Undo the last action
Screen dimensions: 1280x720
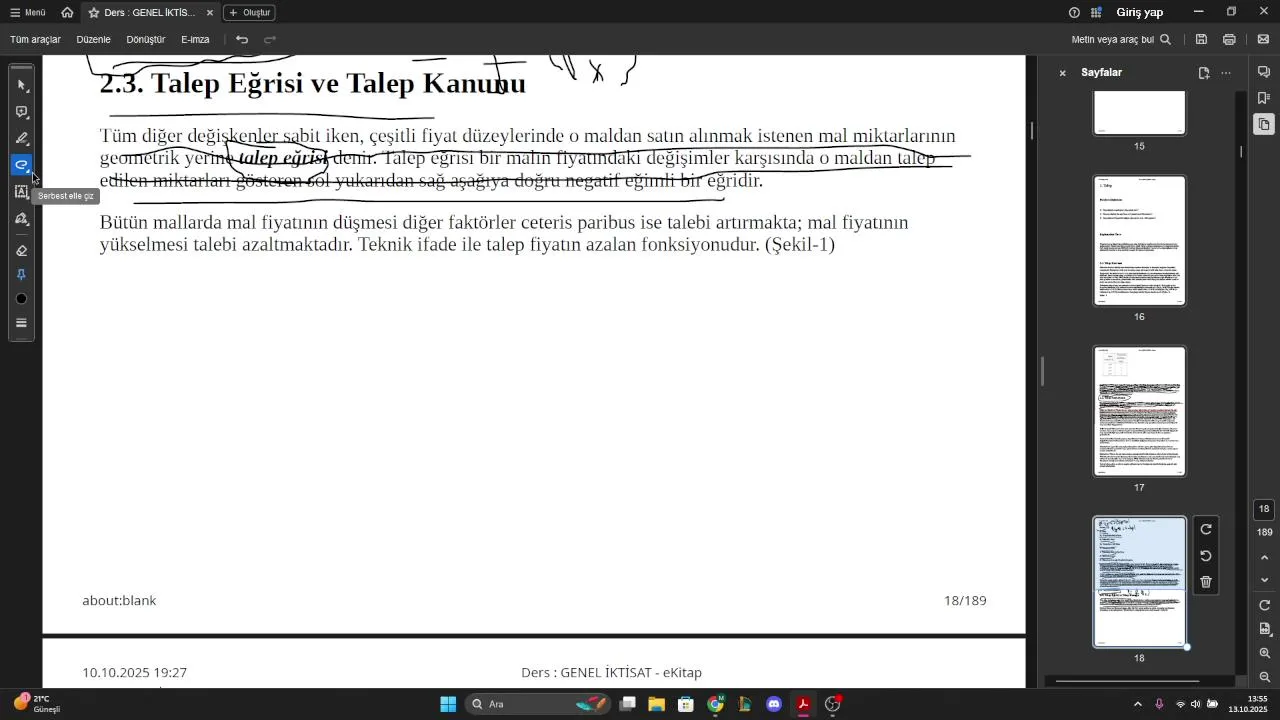pyautogui.click(x=242, y=40)
